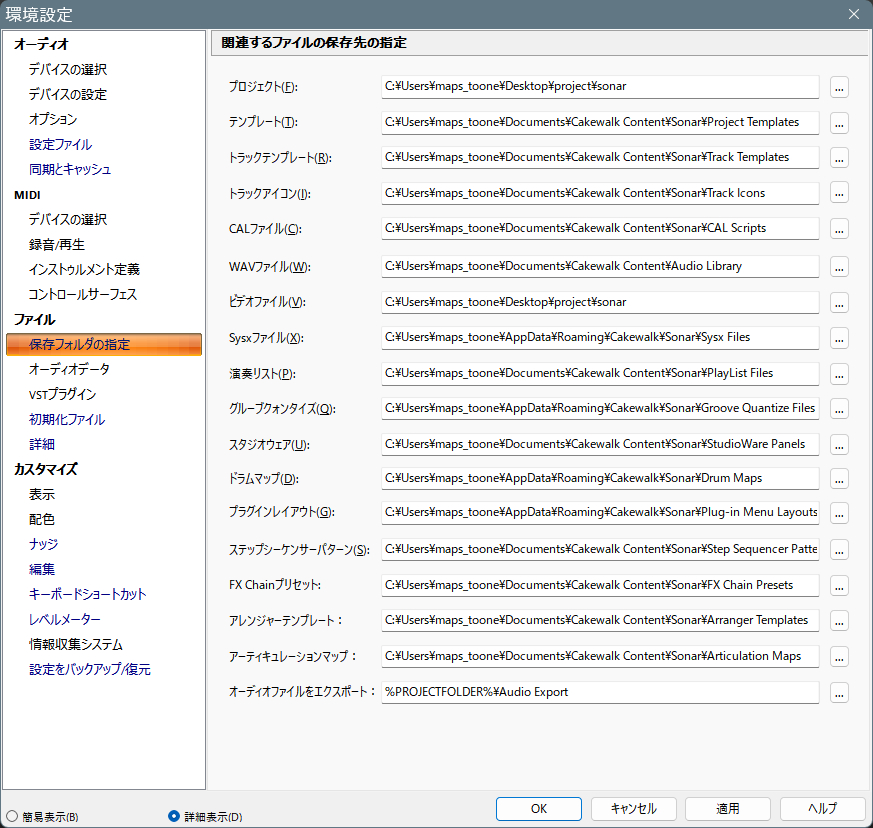Select the 保存フォルダの指定 page
The width and height of the screenshot is (873, 828).
[104, 344]
